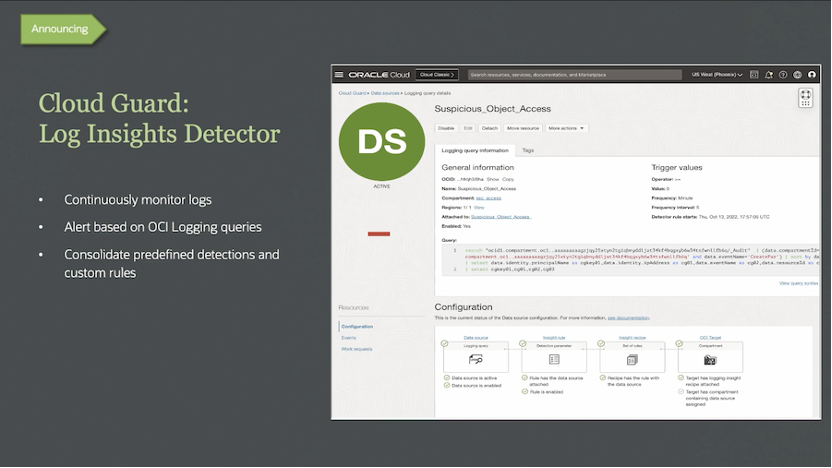Open the OCI Target link above diagram
Viewport: 832px width, 468px height.
point(710,337)
